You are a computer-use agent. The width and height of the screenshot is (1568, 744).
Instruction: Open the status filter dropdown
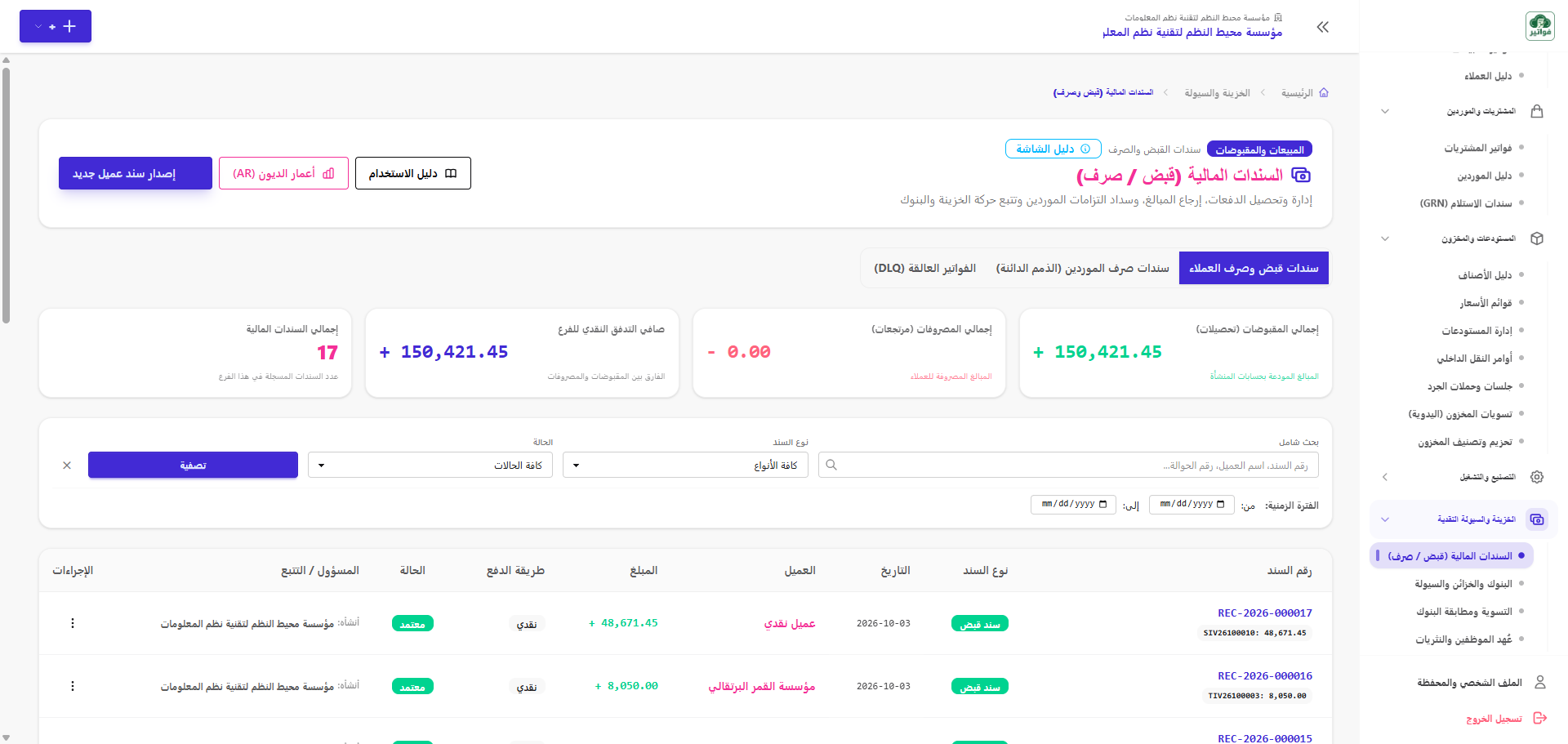[430, 465]
